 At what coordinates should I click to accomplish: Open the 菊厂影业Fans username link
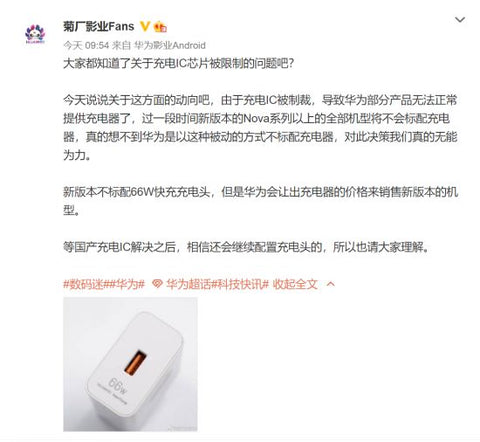(x=99, y=26)
